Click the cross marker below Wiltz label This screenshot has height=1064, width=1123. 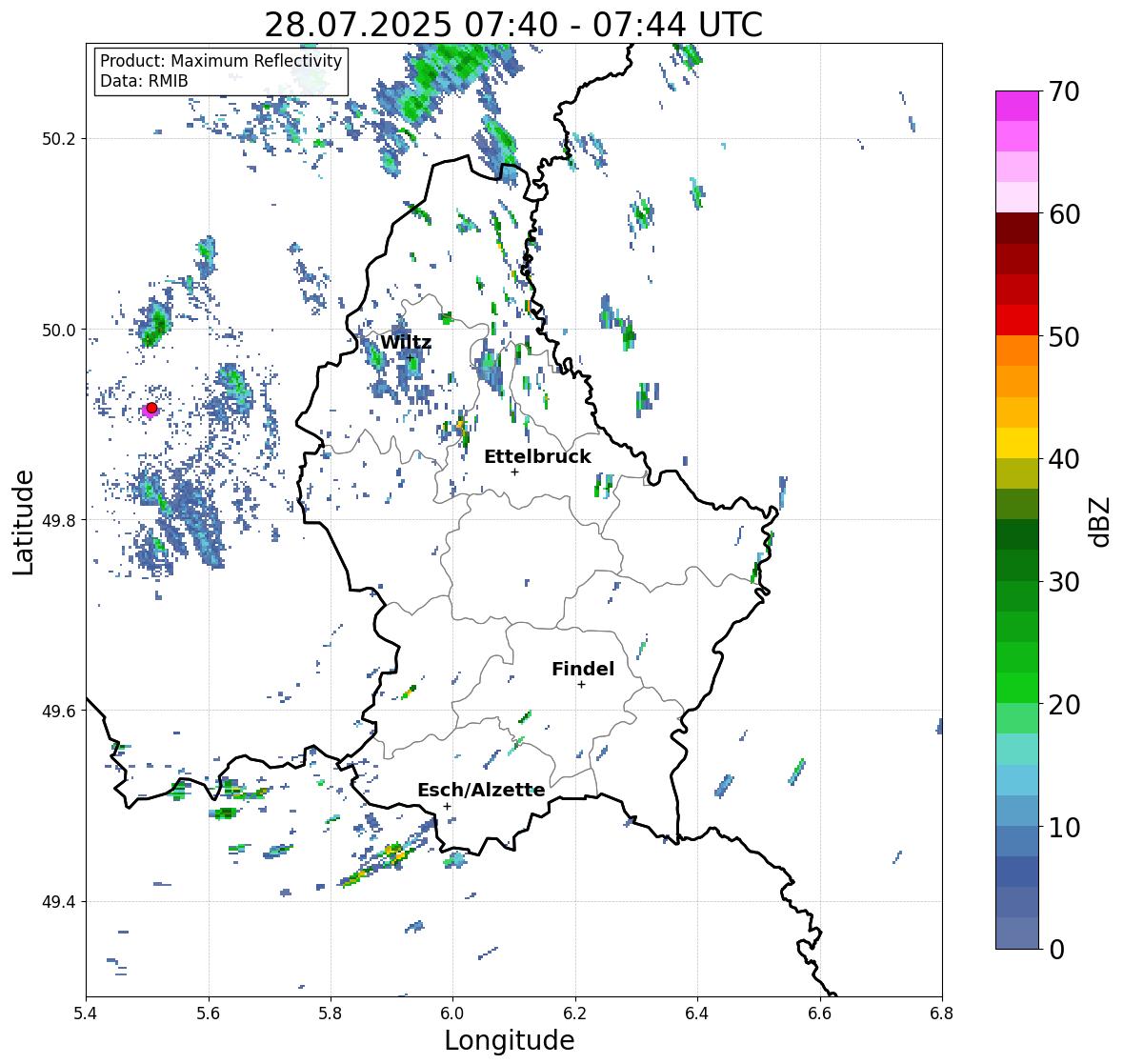pyautogui.click(x=411, y=358)
